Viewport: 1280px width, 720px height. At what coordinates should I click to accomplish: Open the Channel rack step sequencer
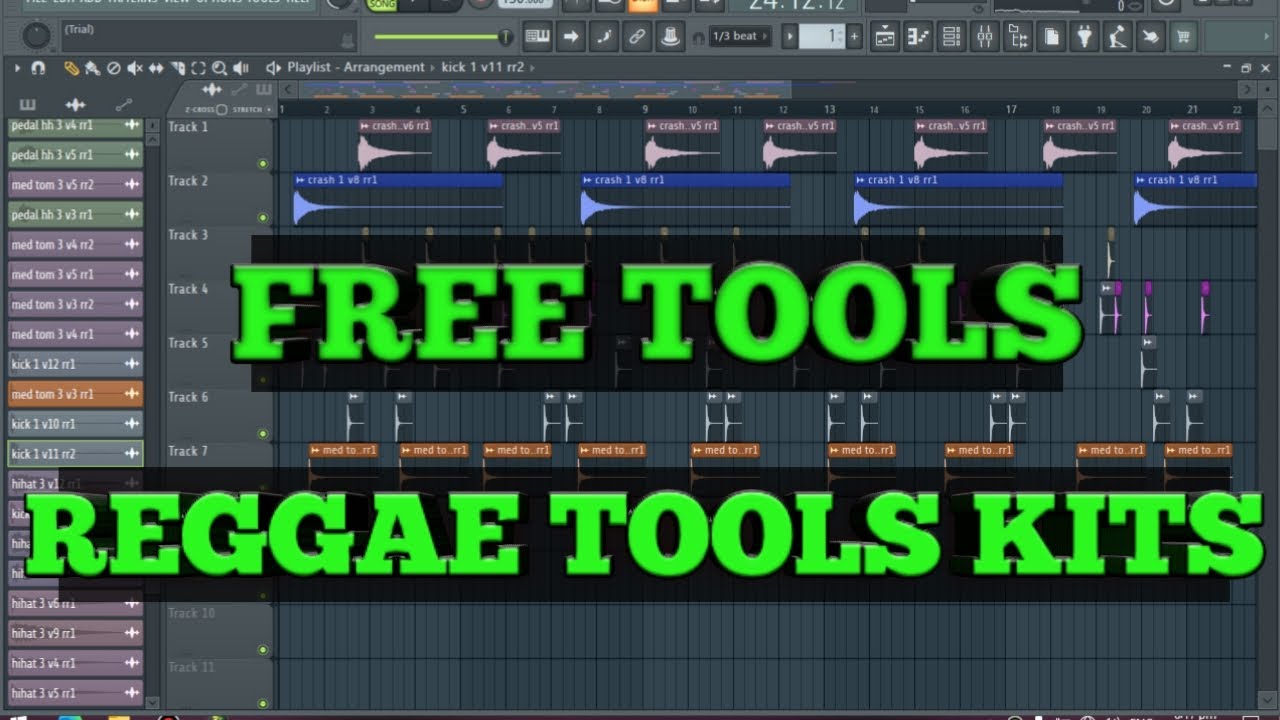(x=952, y=37)
